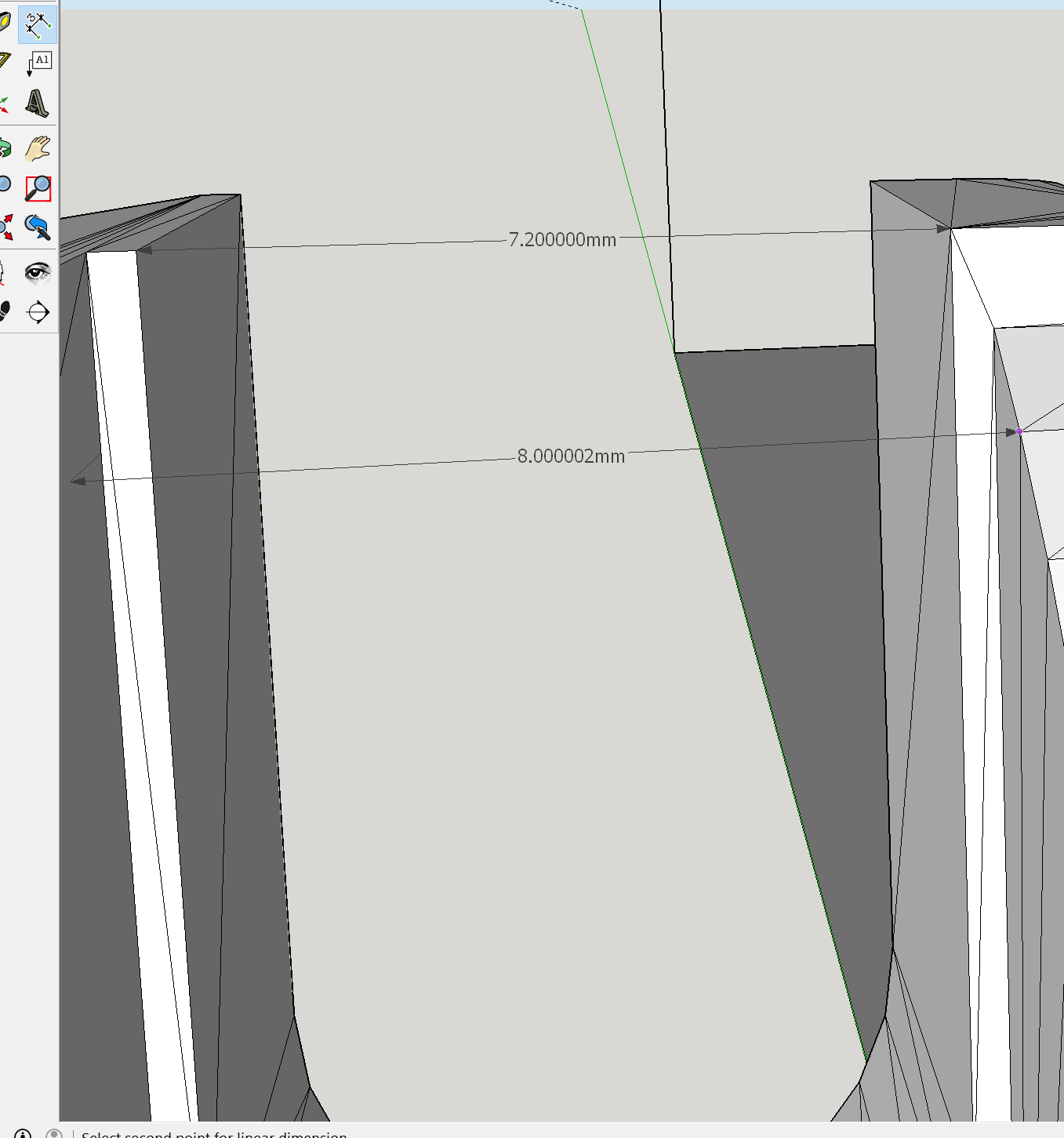Select the Dimension tool
The height and width of the screenshot is (1138, 1064).
pos(37,25)
